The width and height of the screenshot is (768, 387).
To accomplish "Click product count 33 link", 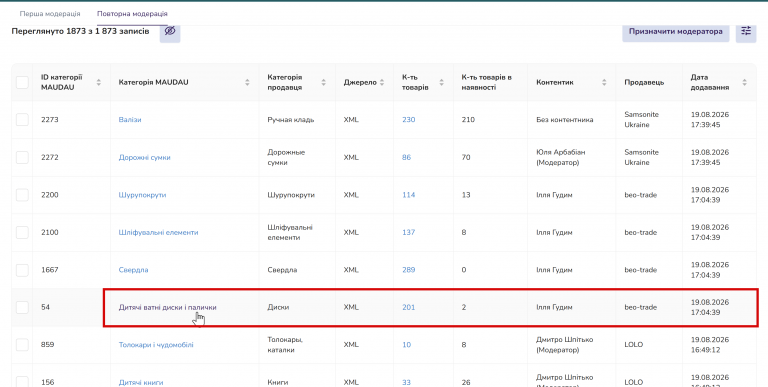I will 407,383.
